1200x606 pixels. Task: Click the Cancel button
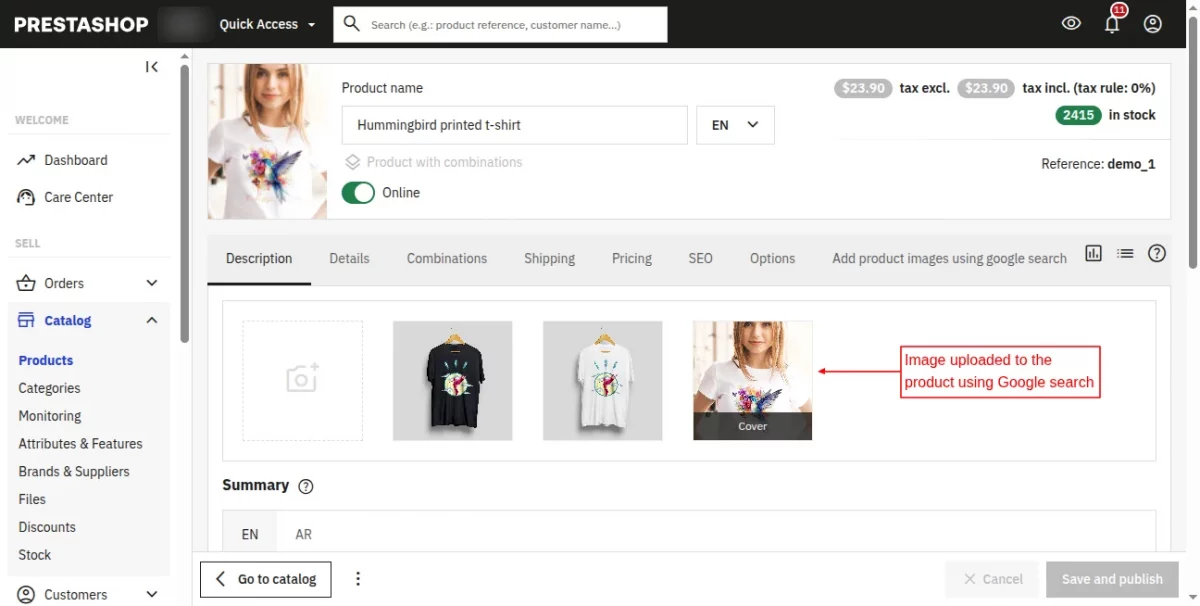[x=992, y=579]
